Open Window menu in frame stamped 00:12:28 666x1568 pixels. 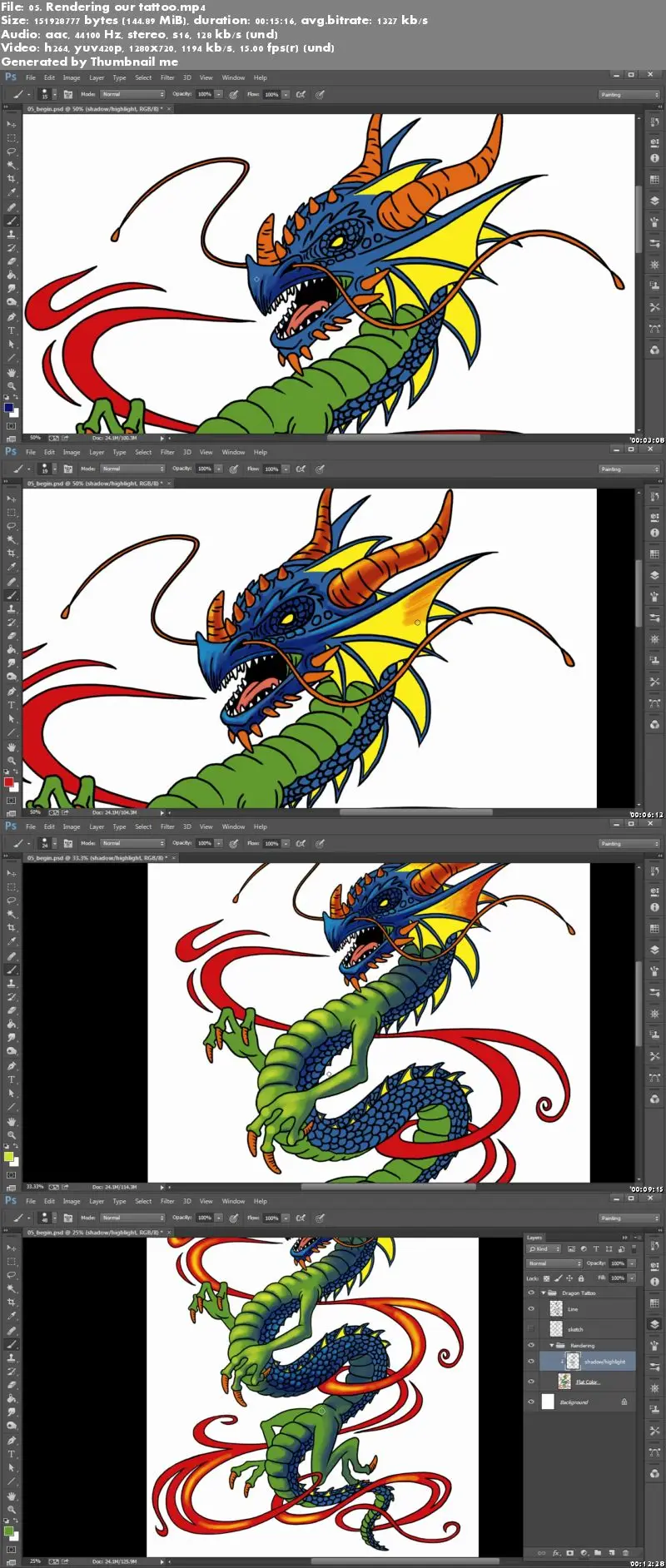(233, 1201)
